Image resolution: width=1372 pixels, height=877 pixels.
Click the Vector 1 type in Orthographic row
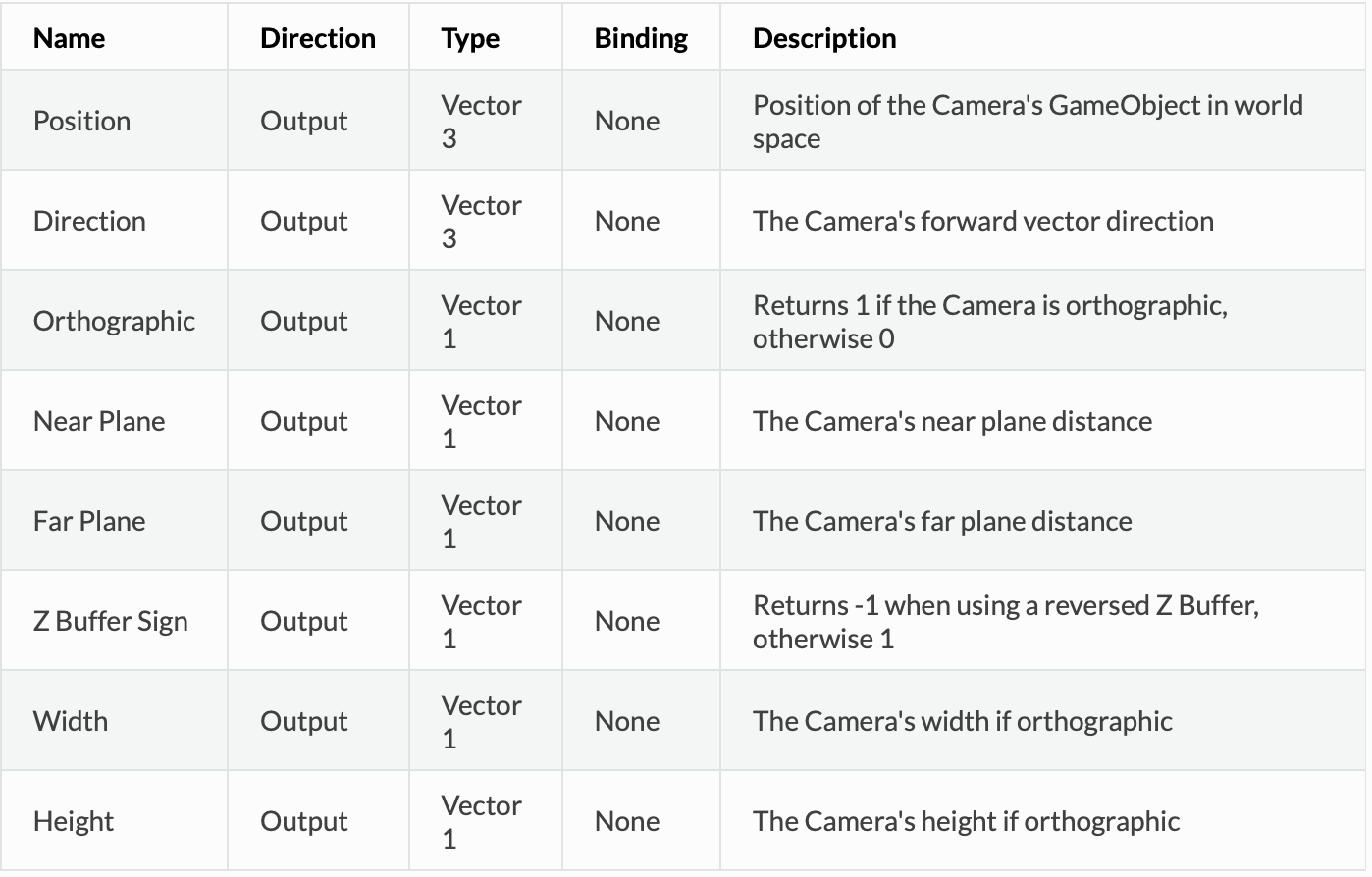pyautogui.click(x=481, y=321)
